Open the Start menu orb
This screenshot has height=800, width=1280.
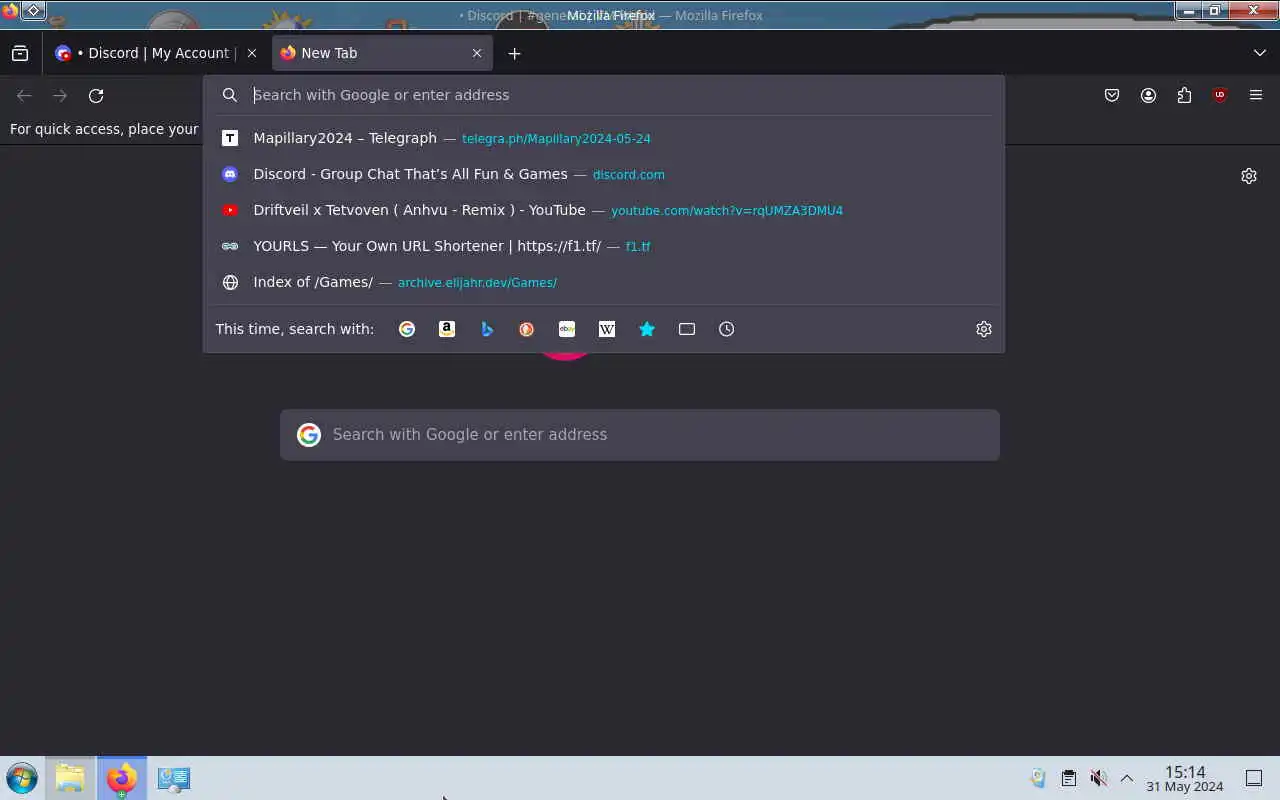21,778
